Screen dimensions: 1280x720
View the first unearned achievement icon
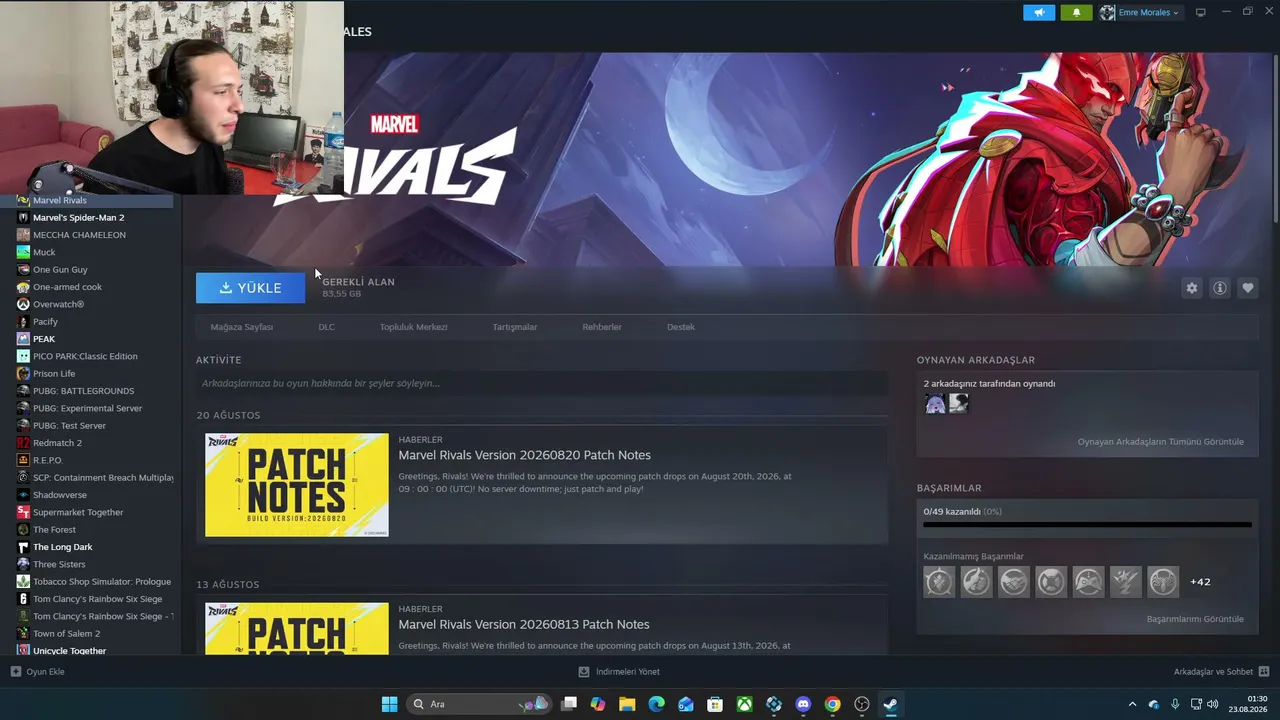939,581
